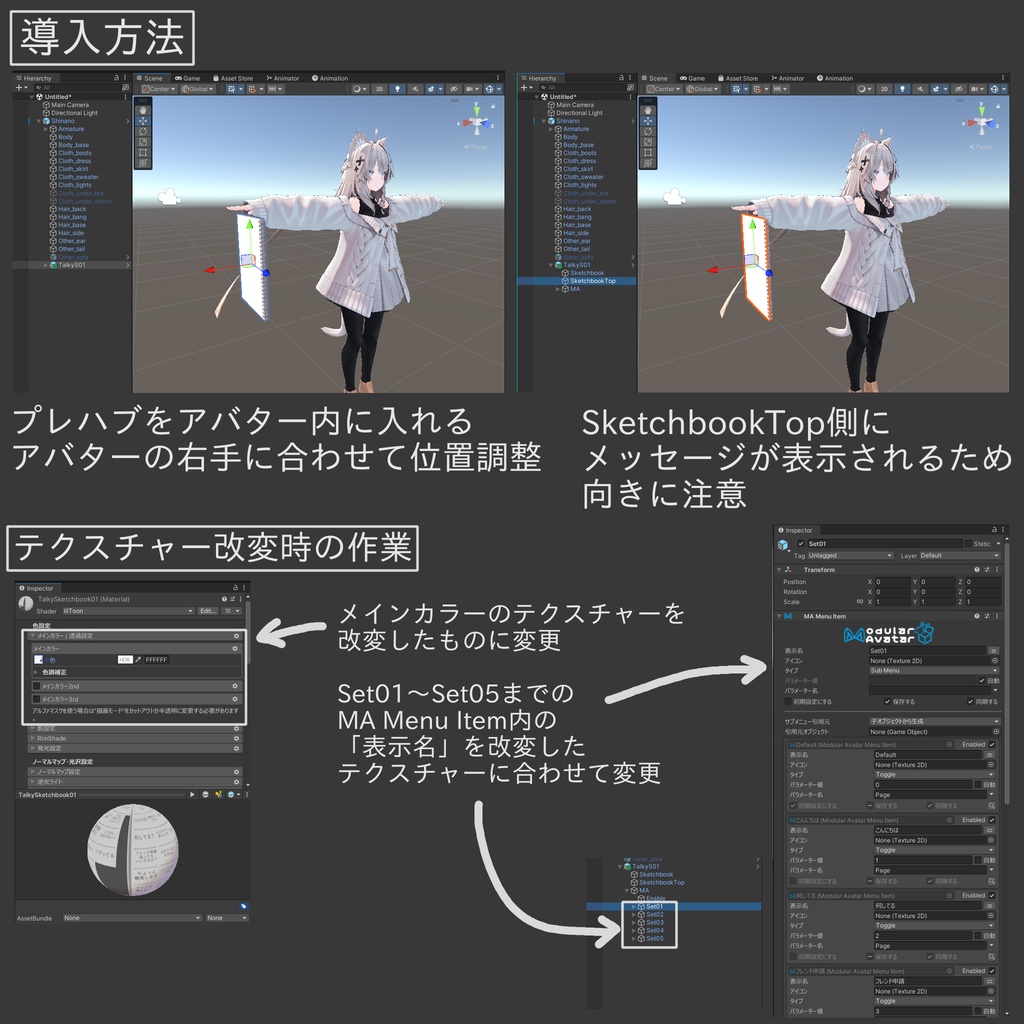Click the Set01 name field in the Inspector

coord(887,544)
